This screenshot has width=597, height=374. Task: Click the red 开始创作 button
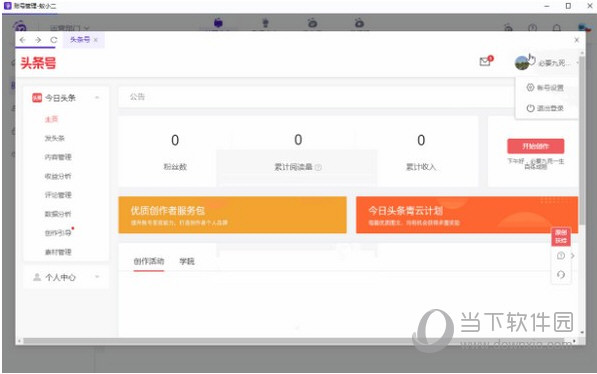[x=535, y=146]
